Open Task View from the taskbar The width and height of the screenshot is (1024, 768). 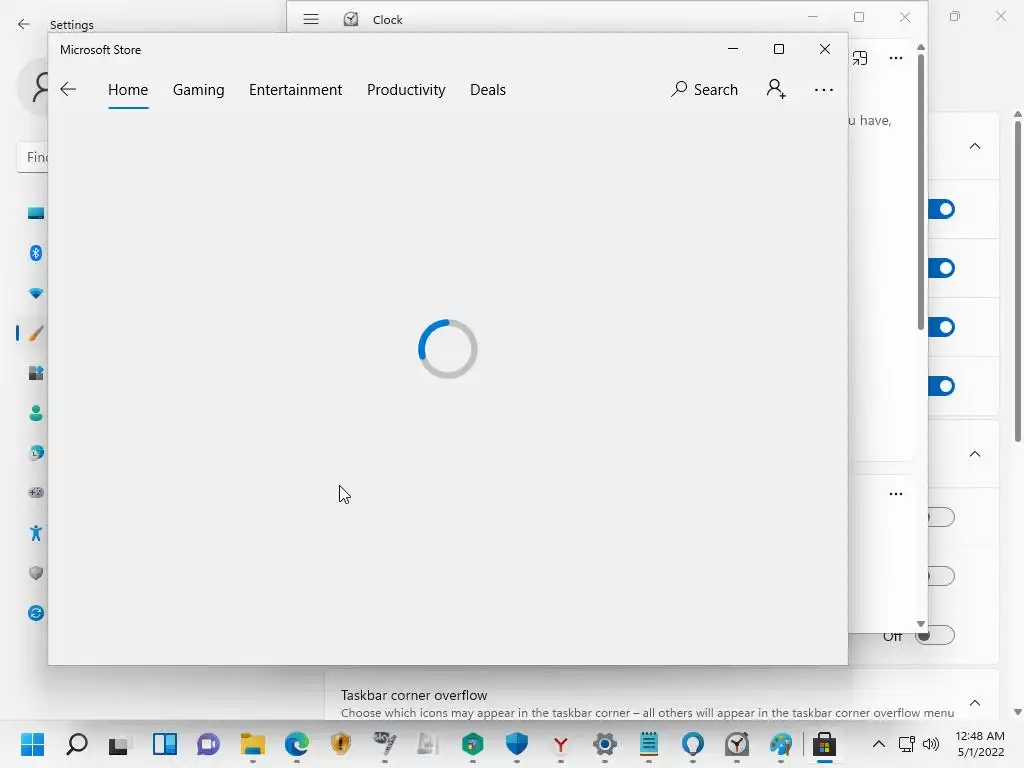coord(120,744)
